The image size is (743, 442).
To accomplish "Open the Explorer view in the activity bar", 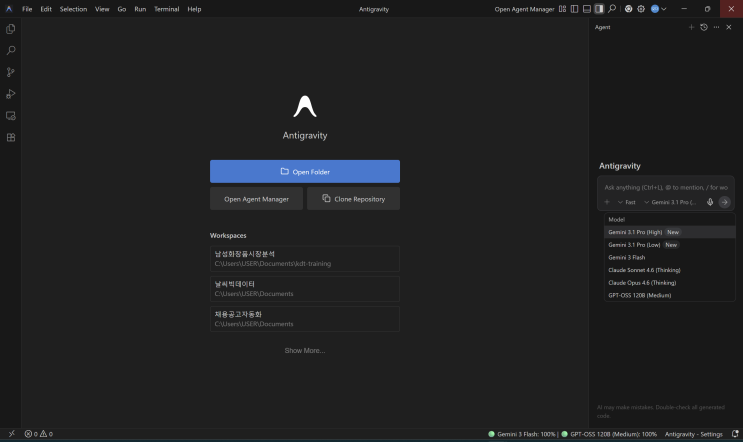I will point(10,29).
